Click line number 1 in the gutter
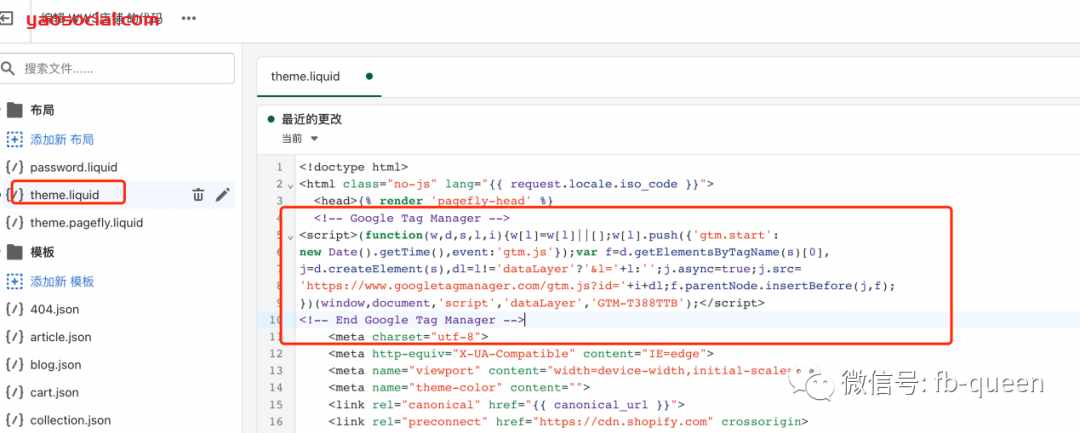The height and width of the screenshot is (433, 1080). tap(279, 167)
